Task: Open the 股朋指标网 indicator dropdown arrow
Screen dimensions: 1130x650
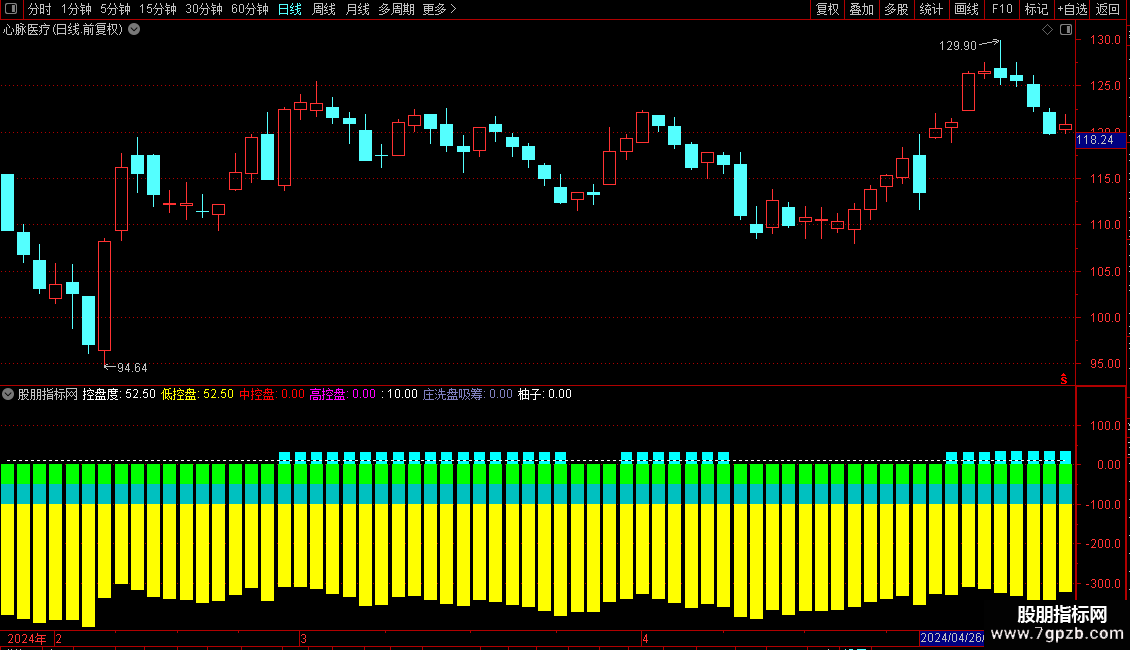Action: click(x=8, y=394)
